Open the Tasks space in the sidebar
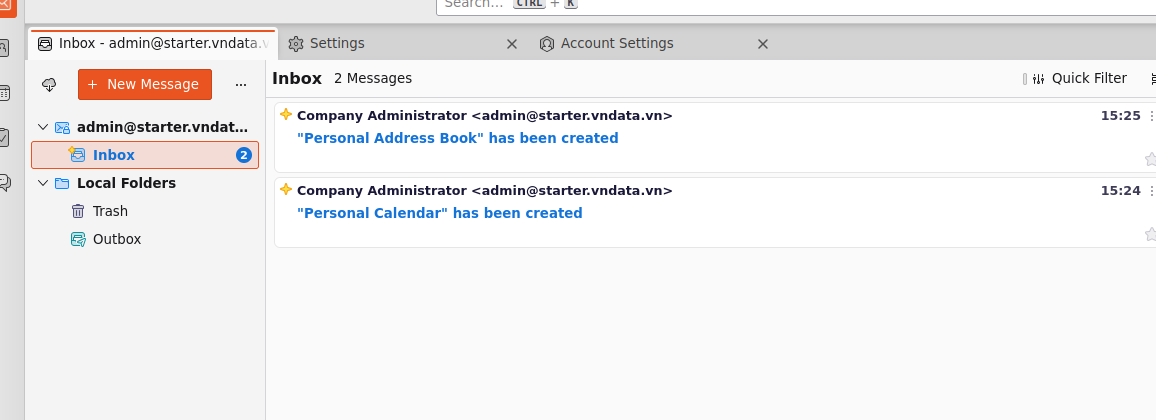The width and height of the screenshot is (1156, 420). (5, 137)
